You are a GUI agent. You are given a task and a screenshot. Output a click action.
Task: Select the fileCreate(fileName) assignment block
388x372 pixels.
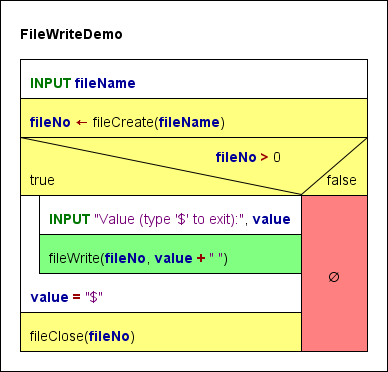pyautogui.click(x=194, y=118)
